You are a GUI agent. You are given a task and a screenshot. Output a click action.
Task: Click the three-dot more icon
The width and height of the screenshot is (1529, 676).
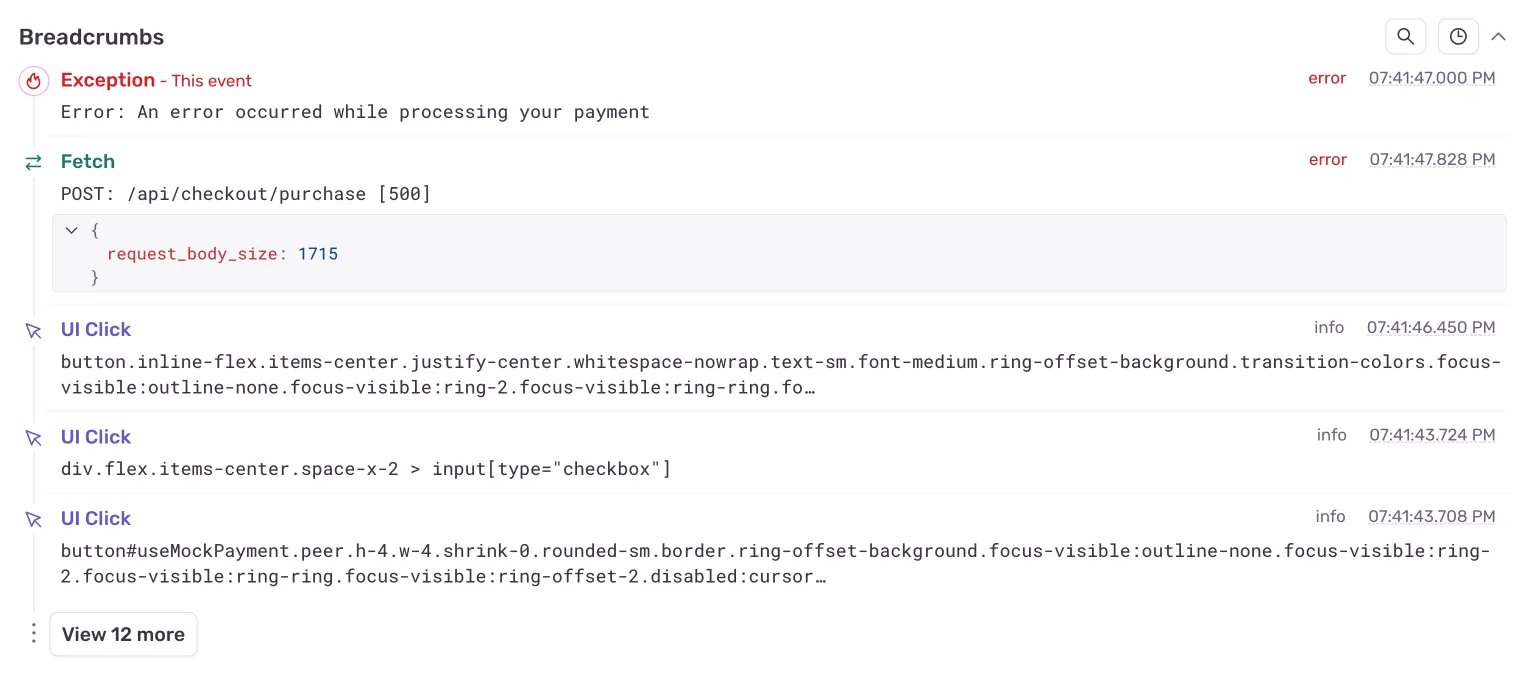pos(34,634)
